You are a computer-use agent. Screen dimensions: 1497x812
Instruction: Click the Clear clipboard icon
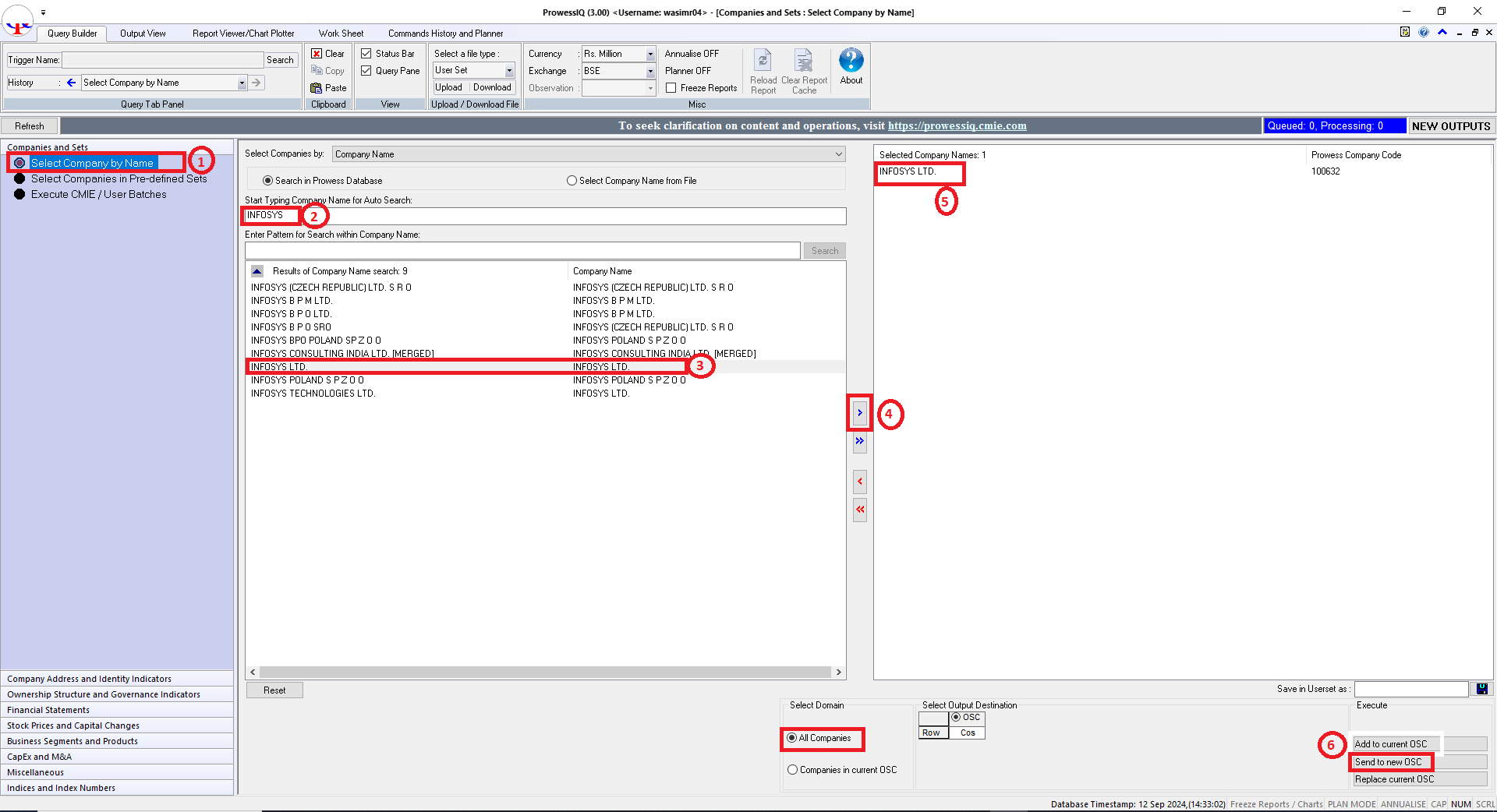click(x=317, y=54)
